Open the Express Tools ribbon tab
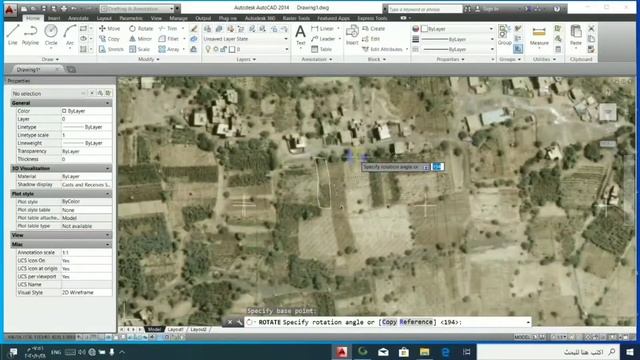Screen dimensions: 640x360 click(372, 18)
